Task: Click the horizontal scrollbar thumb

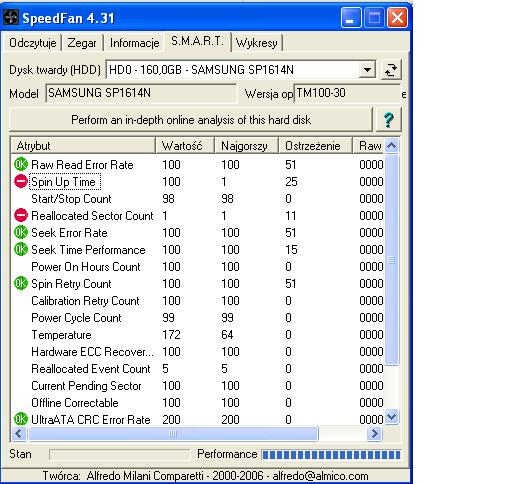Action: coord(173,434)
